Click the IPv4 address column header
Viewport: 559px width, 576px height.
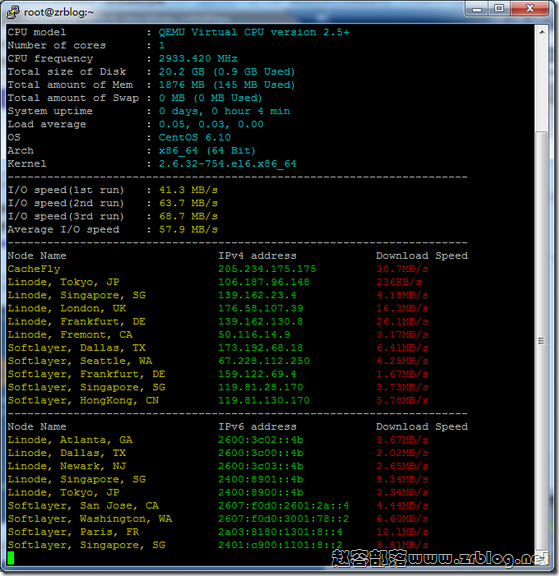tap(257, 256)
